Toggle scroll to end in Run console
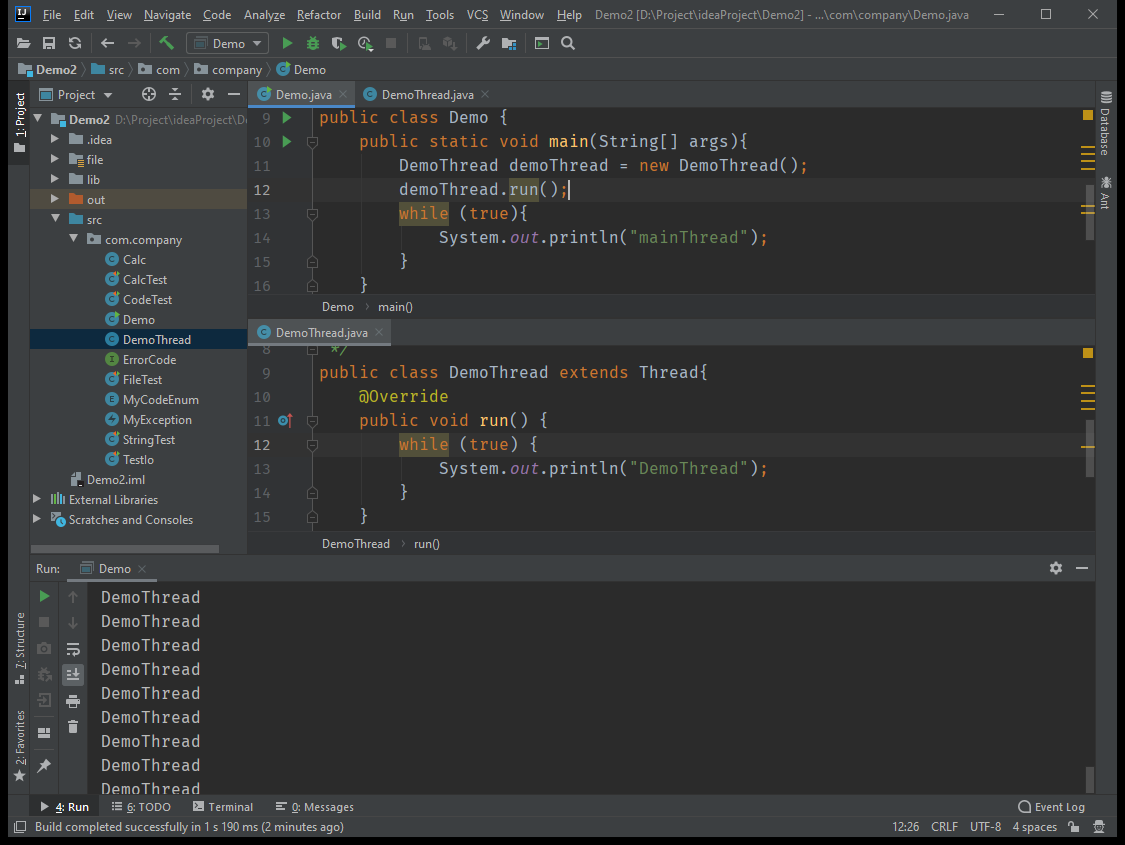The width and height of the screenshot is (1125, 845). pyautogui.click(x=73, y=674)
